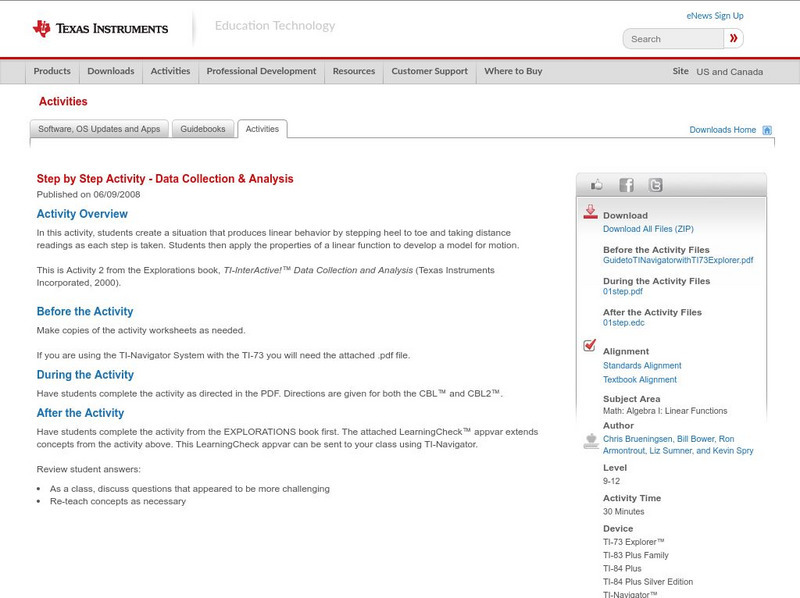Switch to Software, OS Updates and Apps tab
The image size is (800, 598).
(x=99, y=129)
